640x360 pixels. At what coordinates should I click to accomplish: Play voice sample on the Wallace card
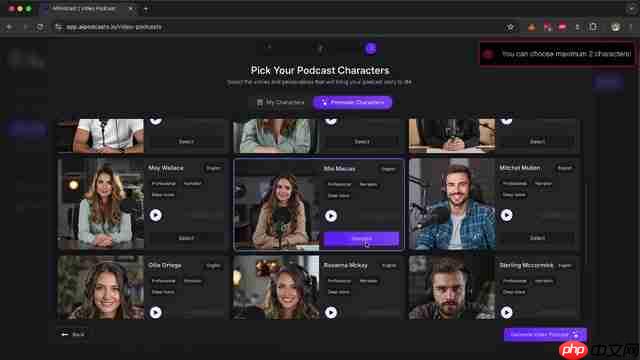(156, 215)
